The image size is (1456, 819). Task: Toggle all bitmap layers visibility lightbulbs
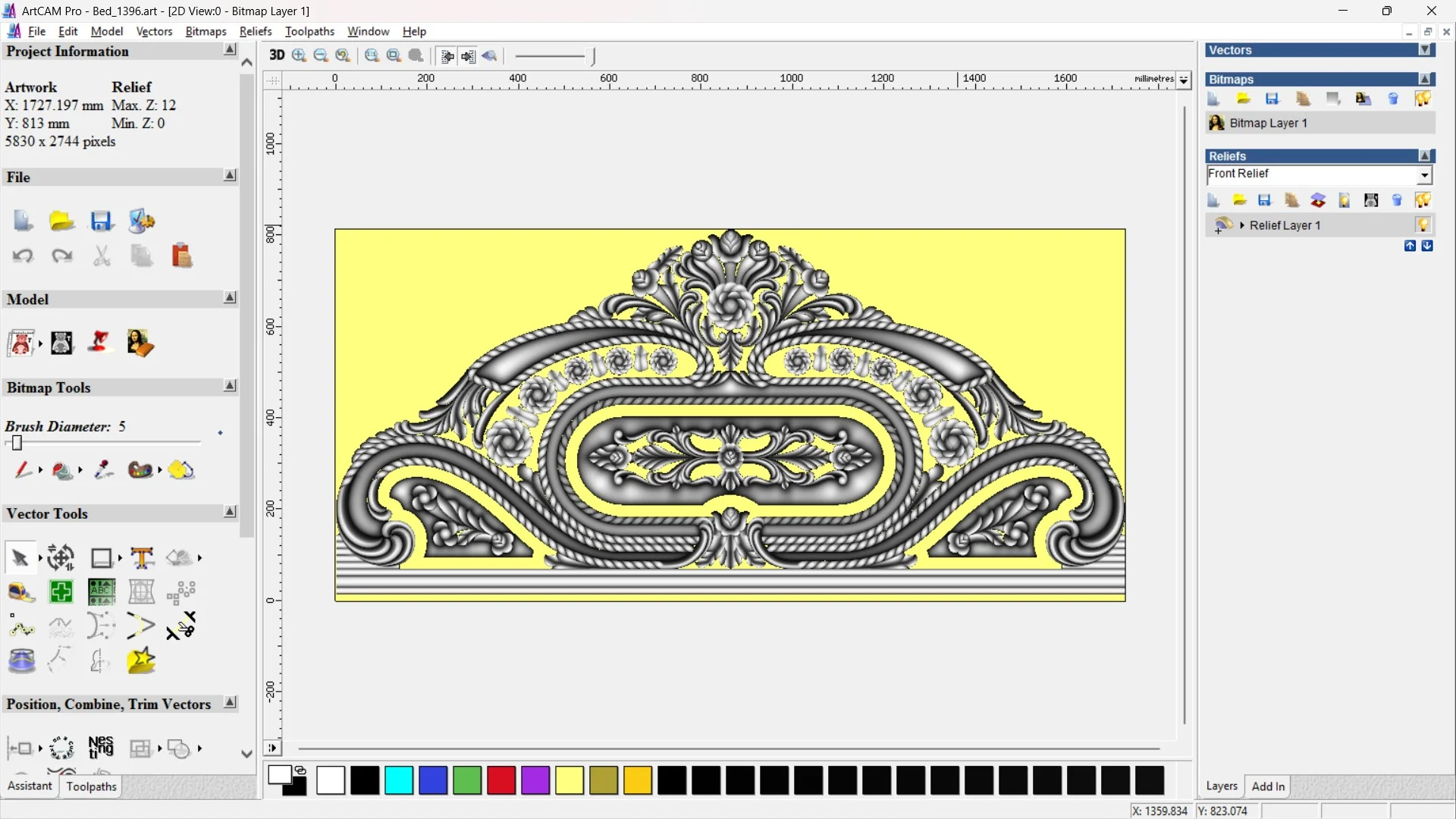click(1423, 99)
